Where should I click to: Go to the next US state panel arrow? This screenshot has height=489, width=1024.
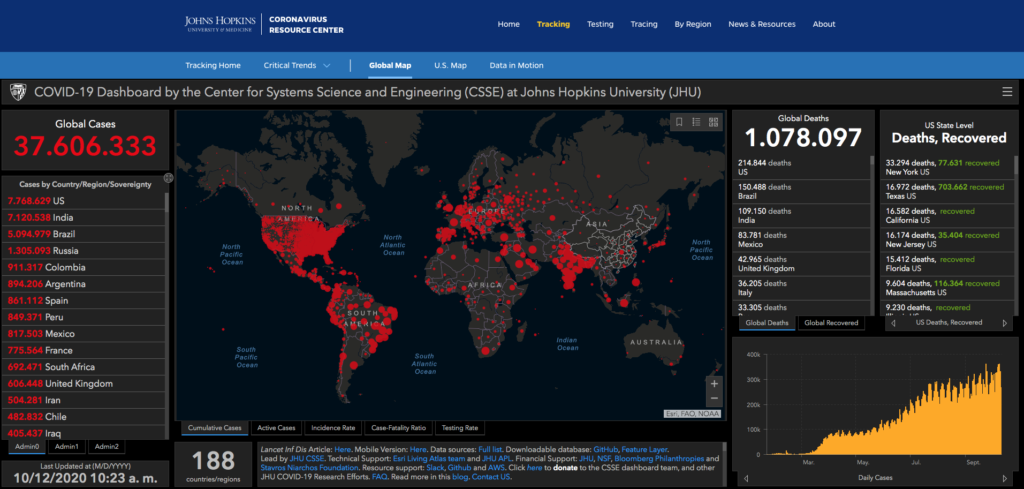(x=1004, y=323)
